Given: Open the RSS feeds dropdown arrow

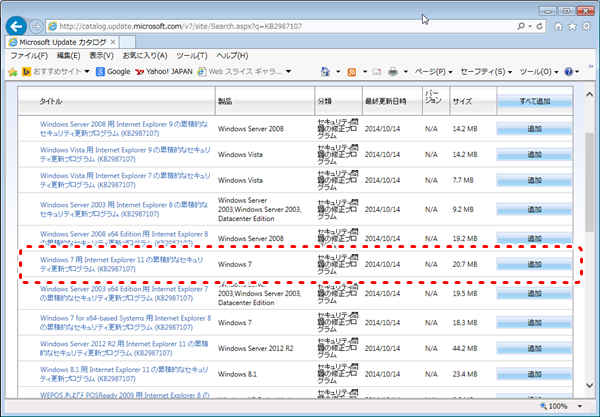Looking at the screenshot, I should tap(365, 72).
